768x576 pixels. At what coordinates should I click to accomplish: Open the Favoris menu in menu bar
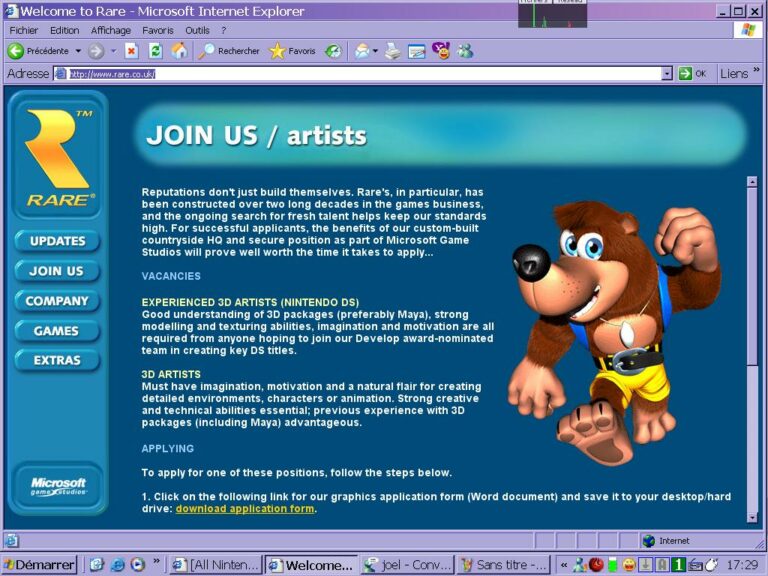(158, 30)
